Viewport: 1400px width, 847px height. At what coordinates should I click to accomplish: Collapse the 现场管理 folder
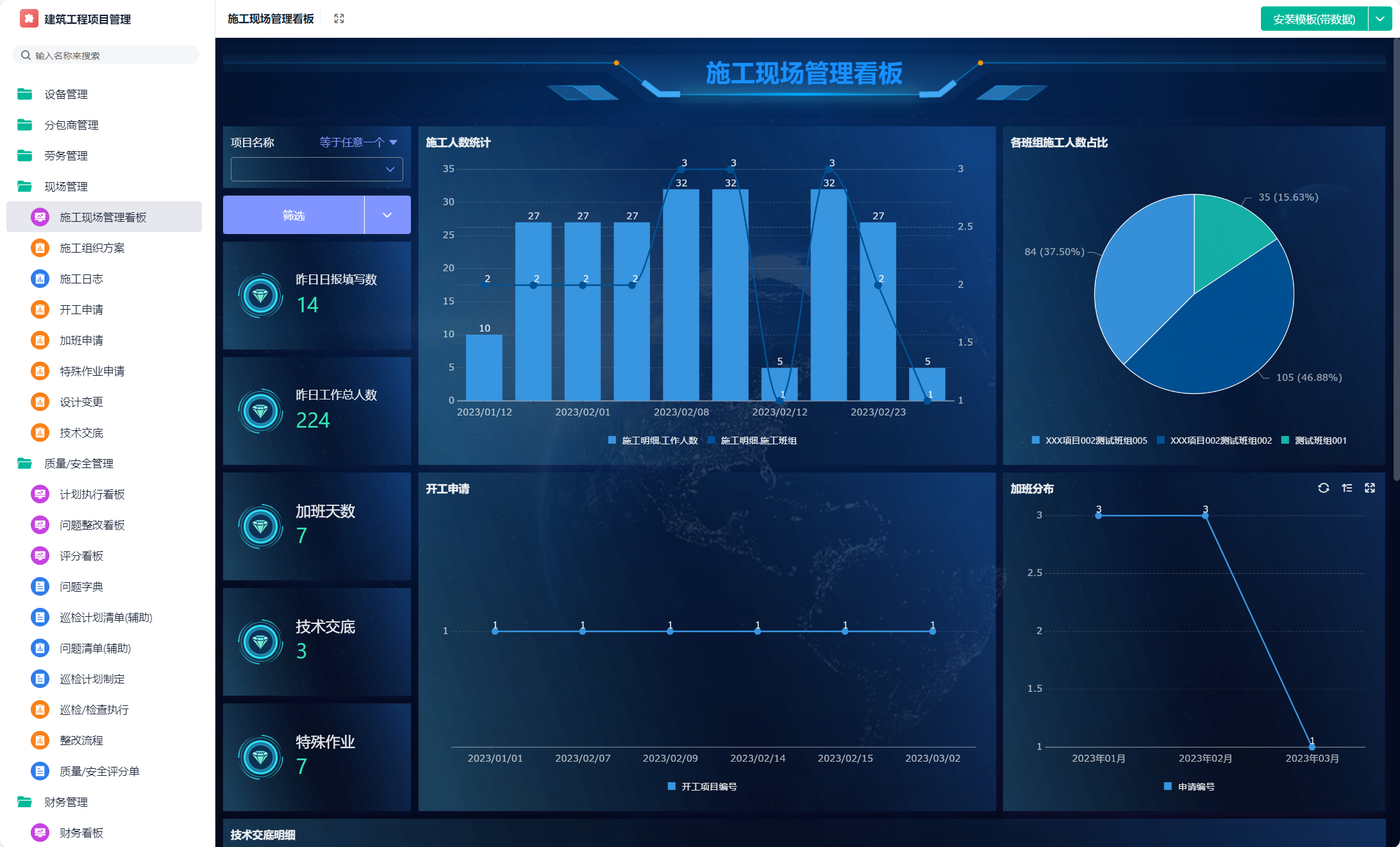65,187
